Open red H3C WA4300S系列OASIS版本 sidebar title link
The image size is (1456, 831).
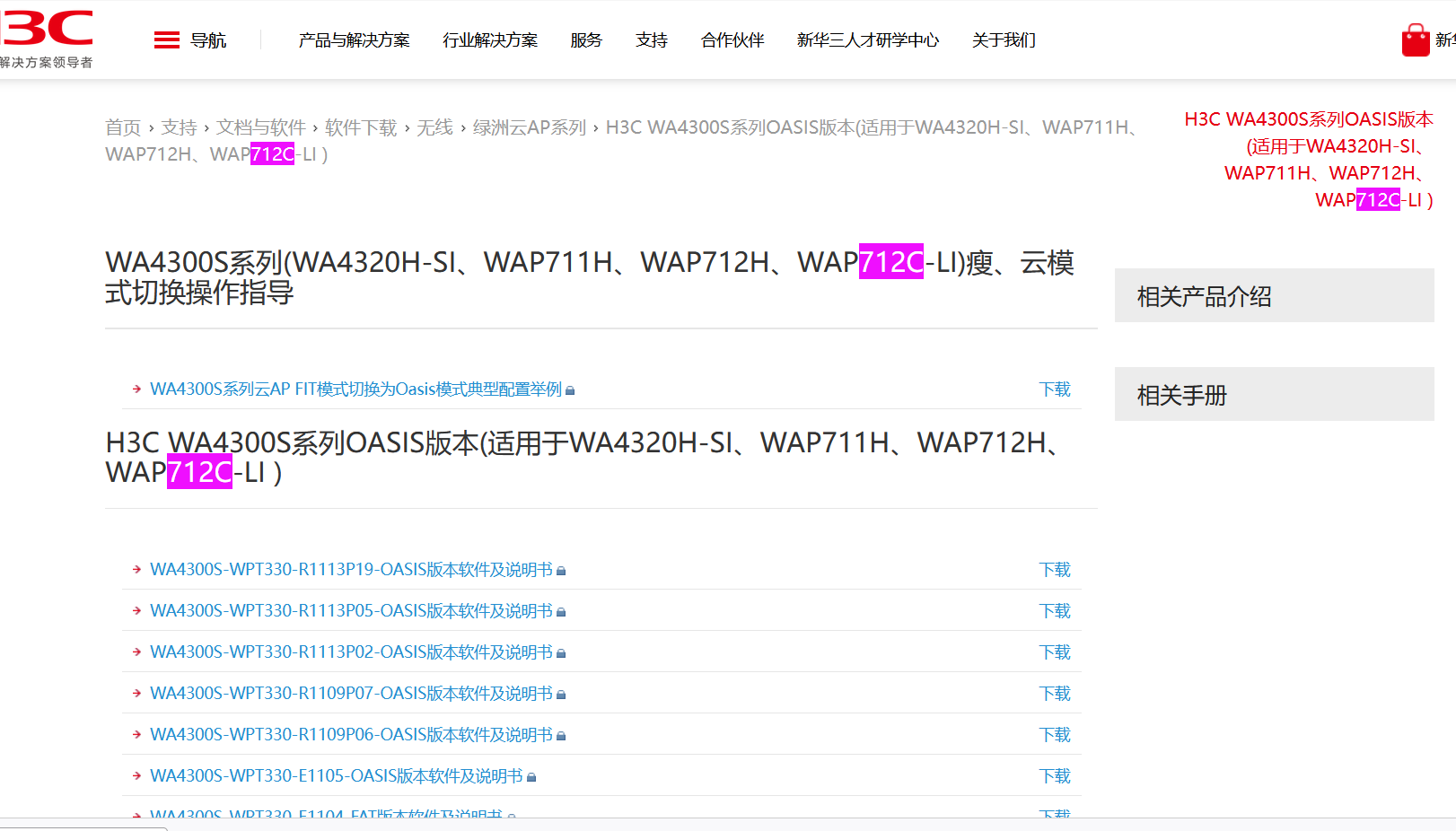[1309, 160]
